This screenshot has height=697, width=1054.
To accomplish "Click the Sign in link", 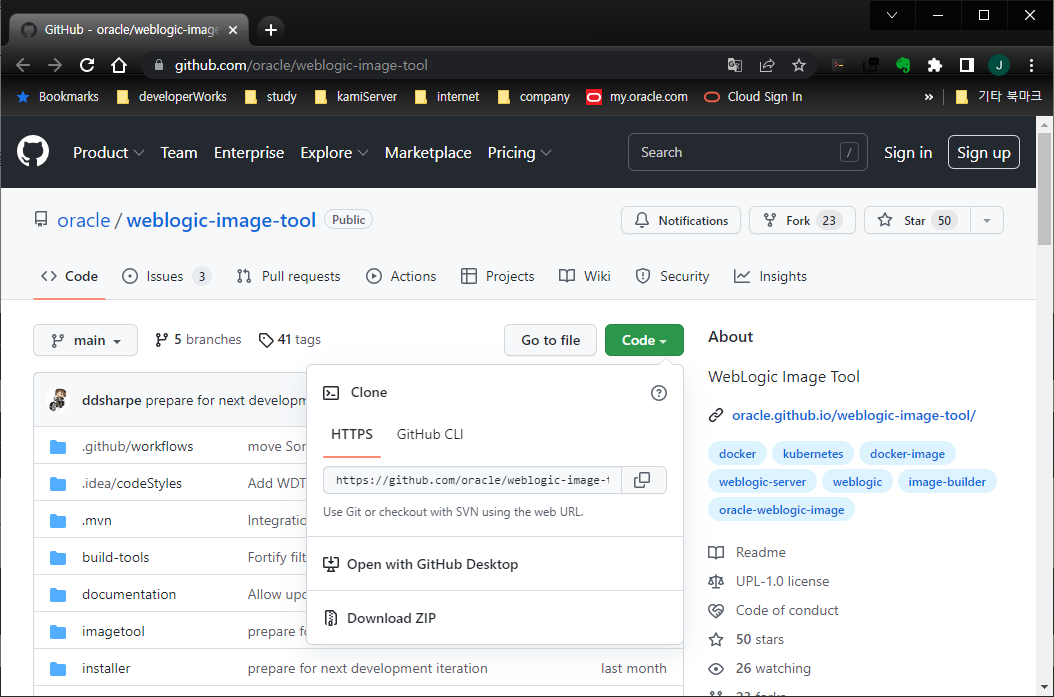I will point(908,153).
